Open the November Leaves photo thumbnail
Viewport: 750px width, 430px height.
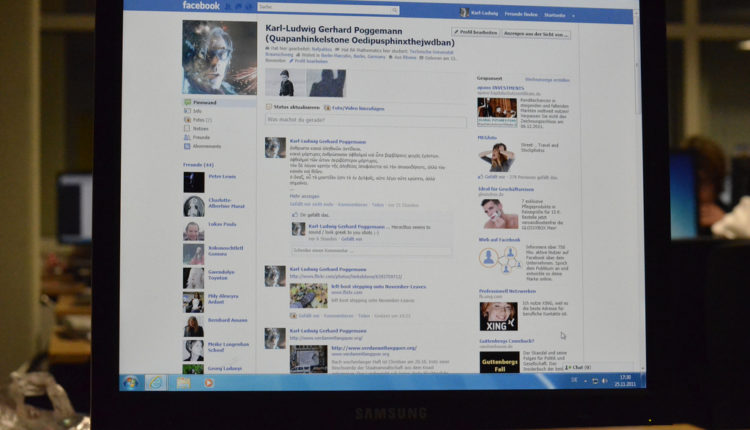[x=309, y=296]
